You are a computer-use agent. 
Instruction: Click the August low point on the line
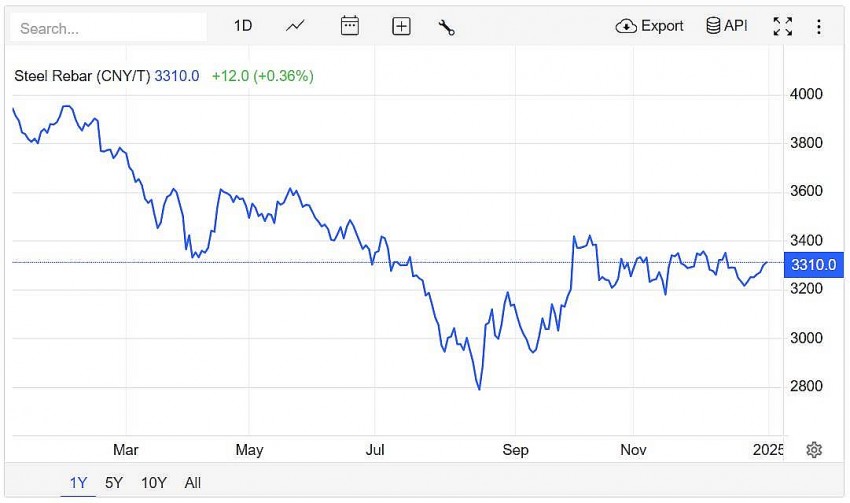click(x=480, y=389)
